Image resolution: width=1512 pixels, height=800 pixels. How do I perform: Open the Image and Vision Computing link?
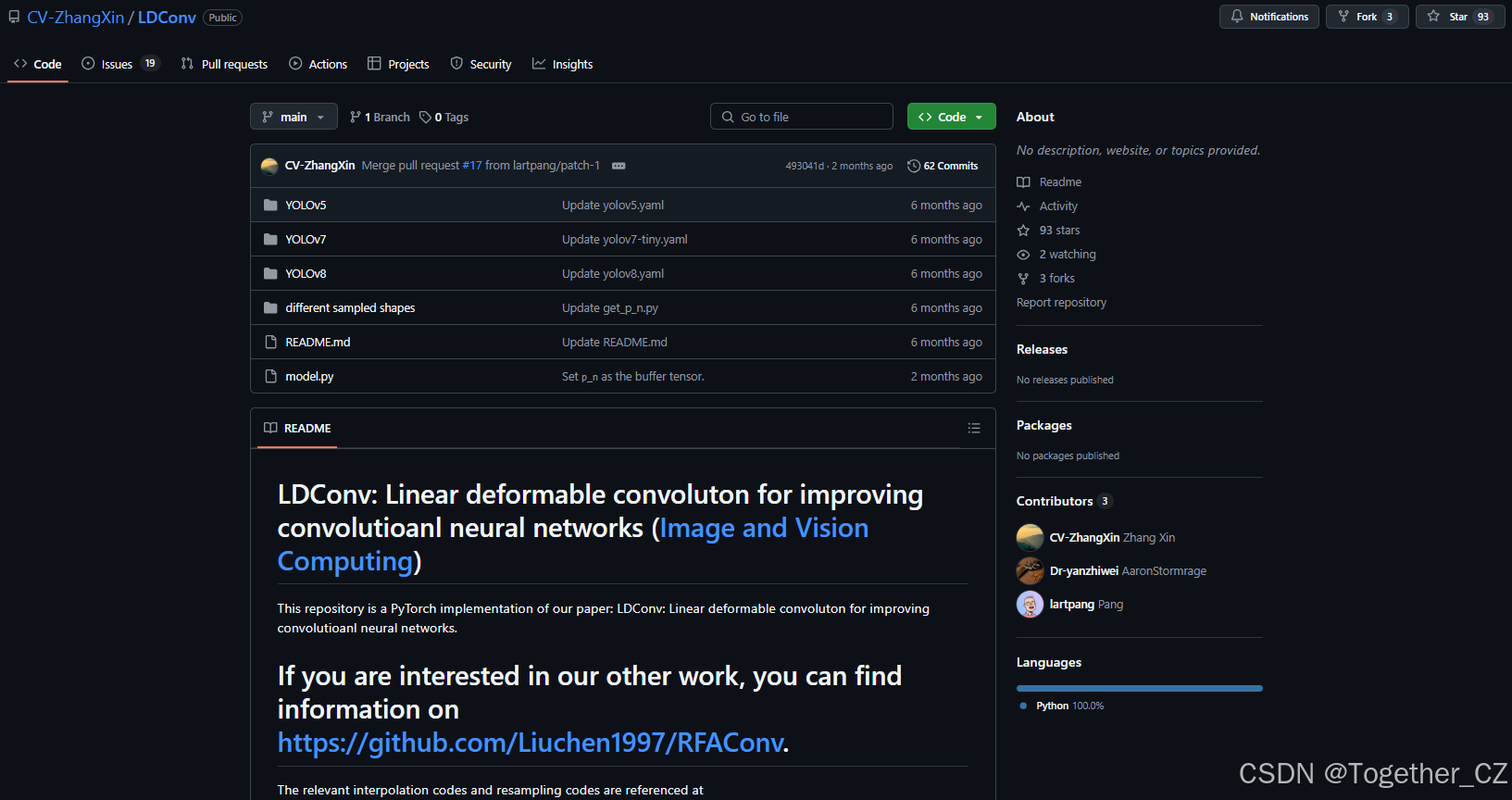[573, 544]
